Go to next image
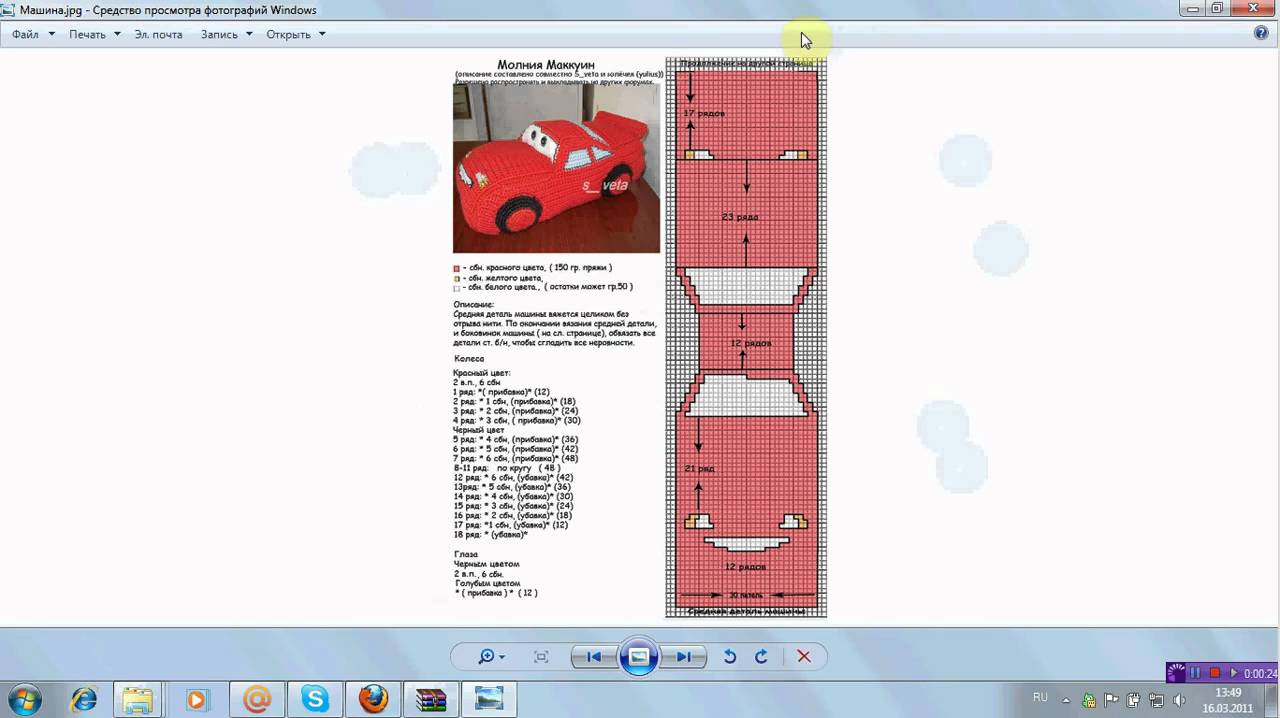Screen dimensions: 1280x718 [x=683, y=657]
